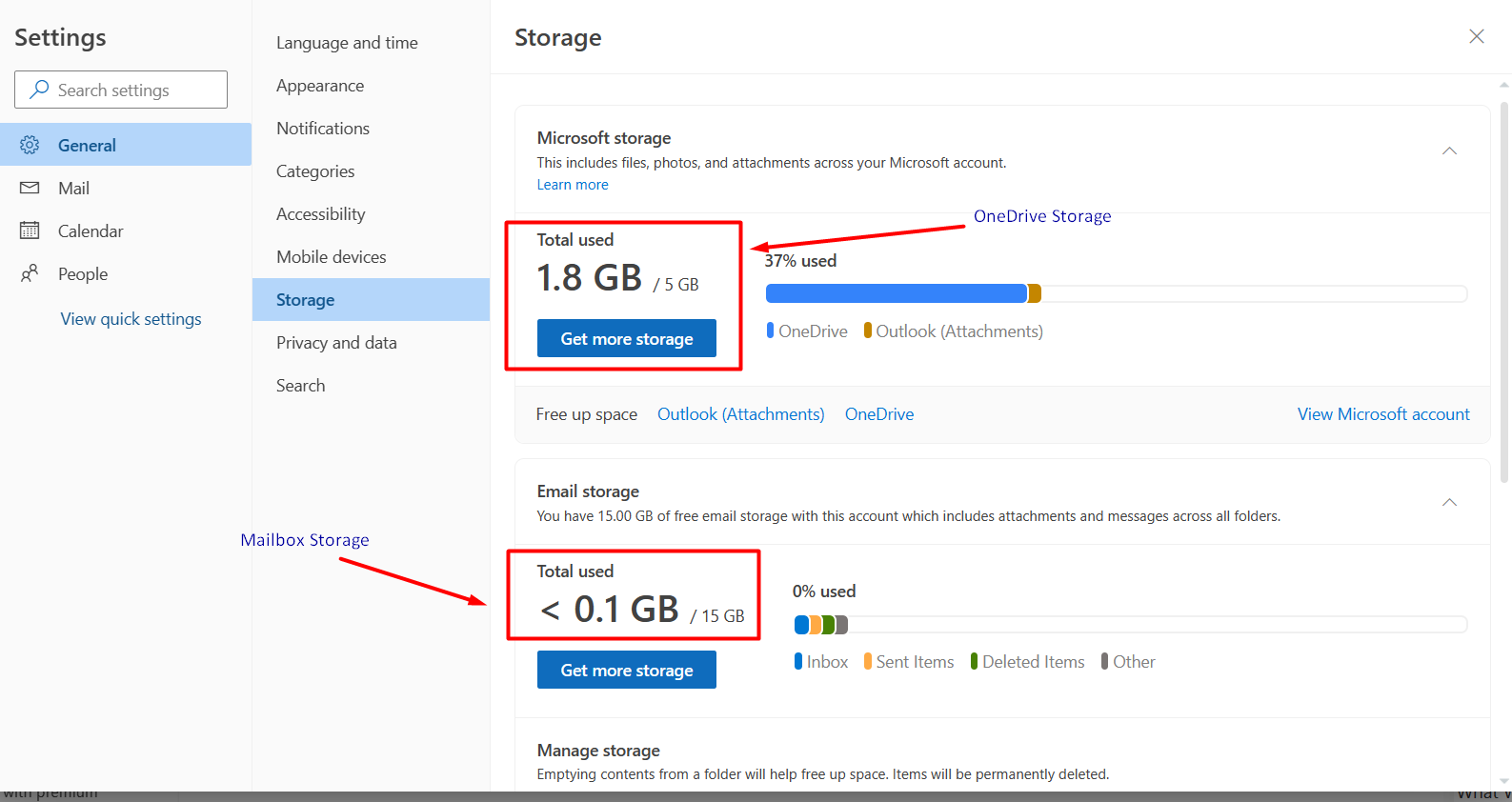Click the OneDrive free up space link

click(x=878, y=414)
